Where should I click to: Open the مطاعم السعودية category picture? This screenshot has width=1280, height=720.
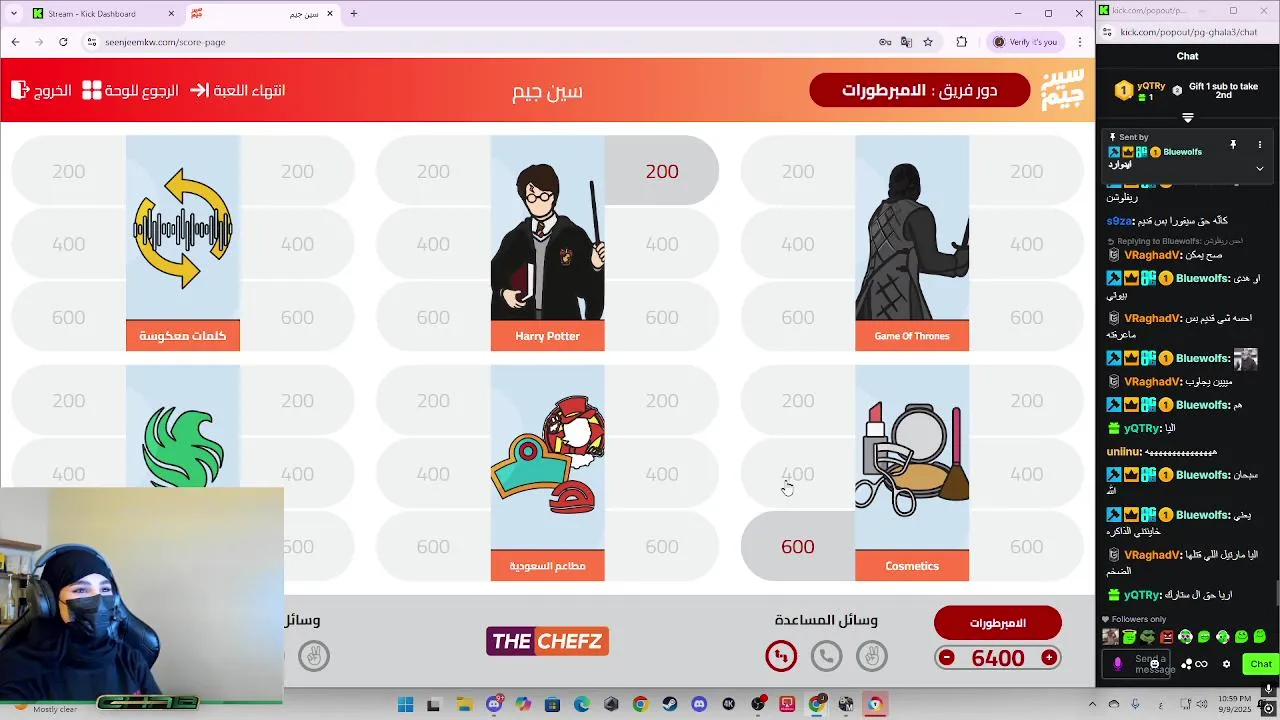click(547, 457)
